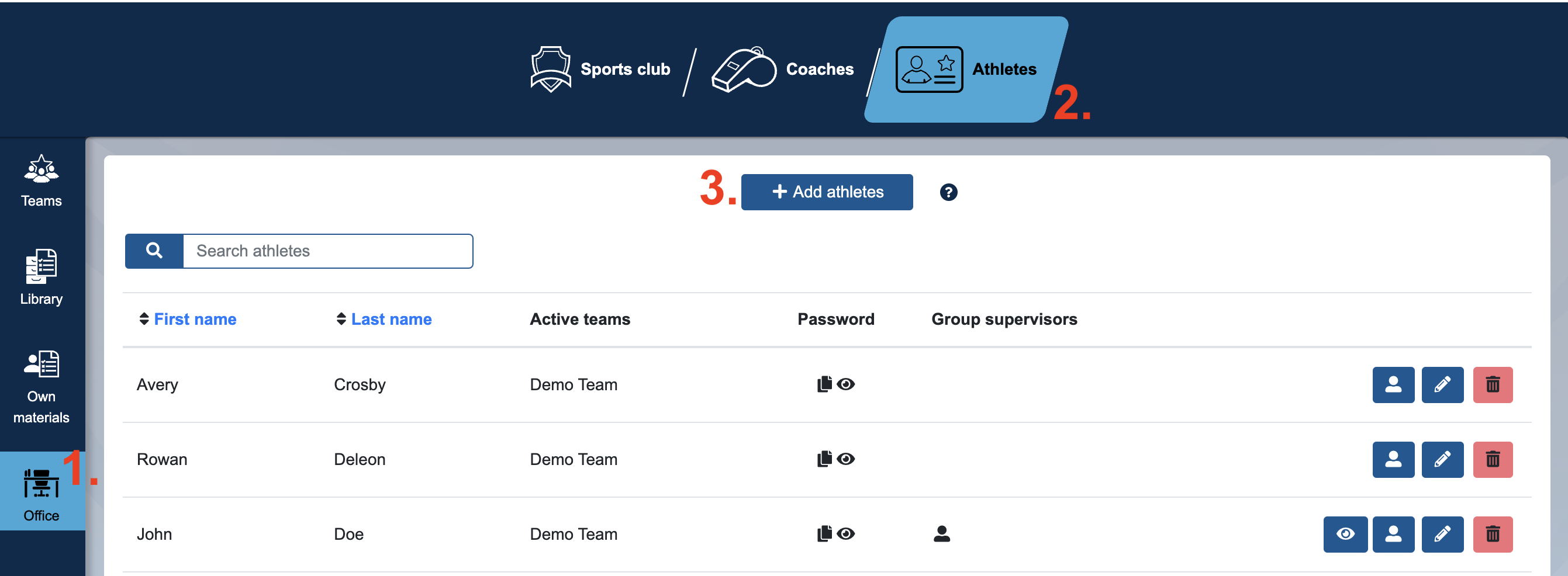Image resolution: width=1568 pixels, height=576 pixels.
Task: Click John Doe's blue eye view button
Action: pos(1345,535)
